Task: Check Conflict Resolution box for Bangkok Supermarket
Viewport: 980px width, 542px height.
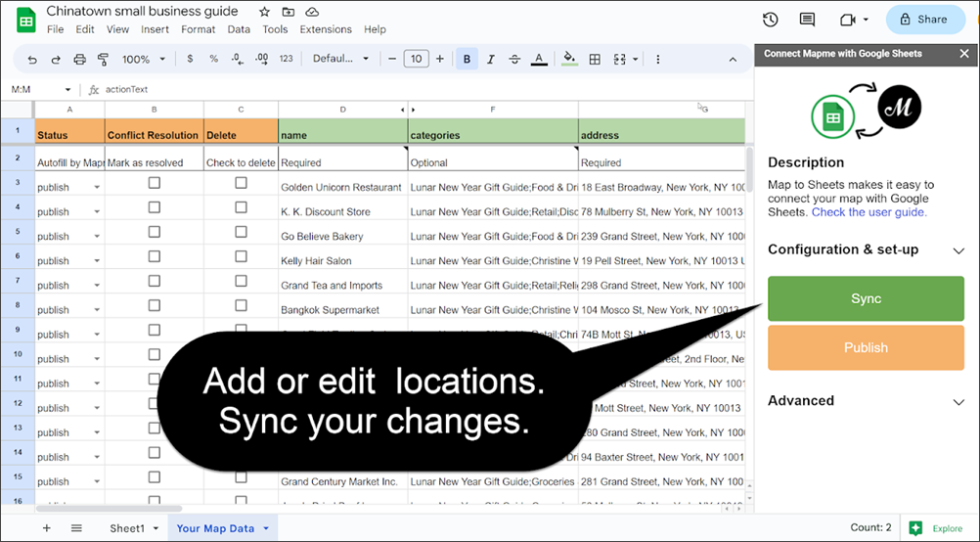Action: click(x=154, y=306)
